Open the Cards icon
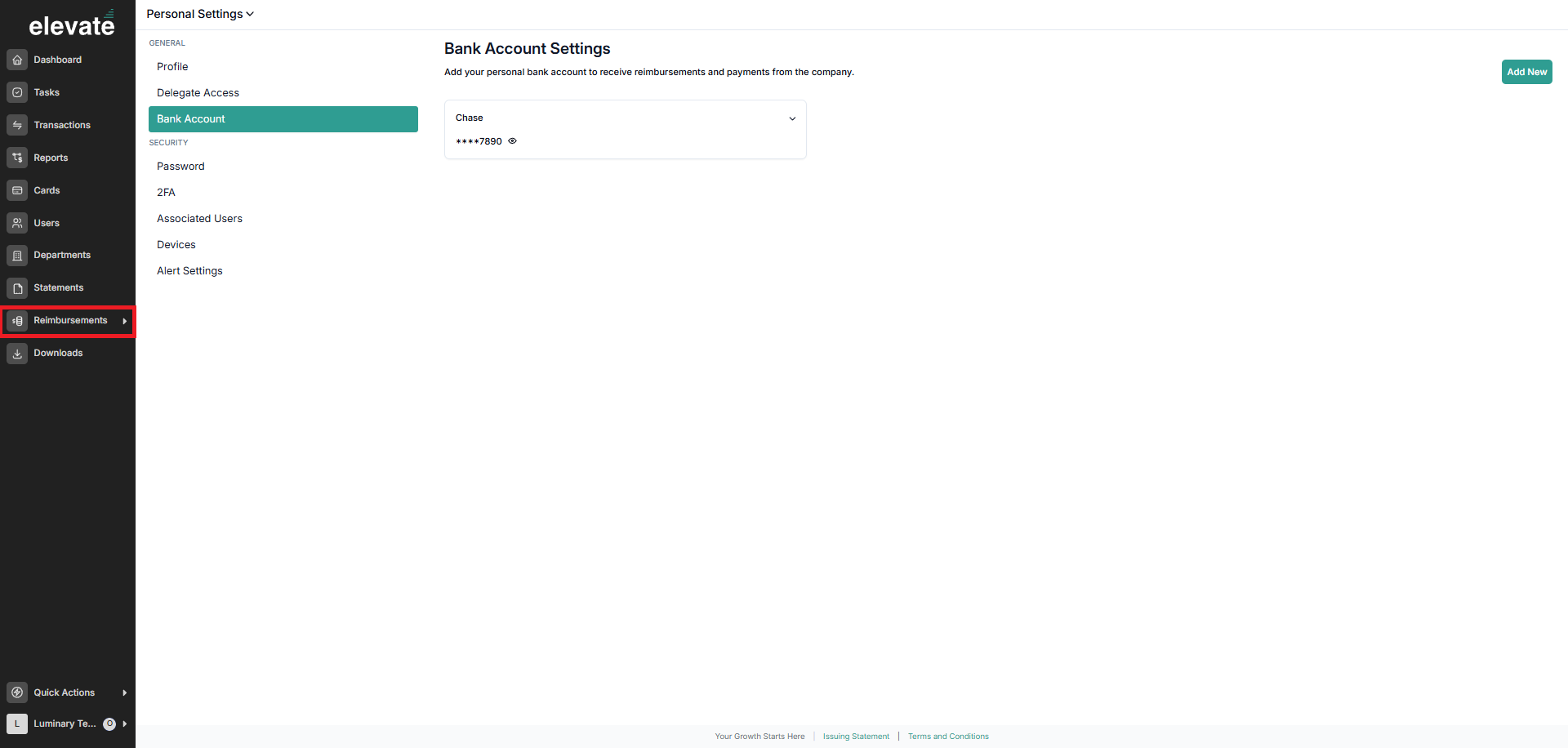This screenshot has height=748, width=1568. [x=17, y=190]
